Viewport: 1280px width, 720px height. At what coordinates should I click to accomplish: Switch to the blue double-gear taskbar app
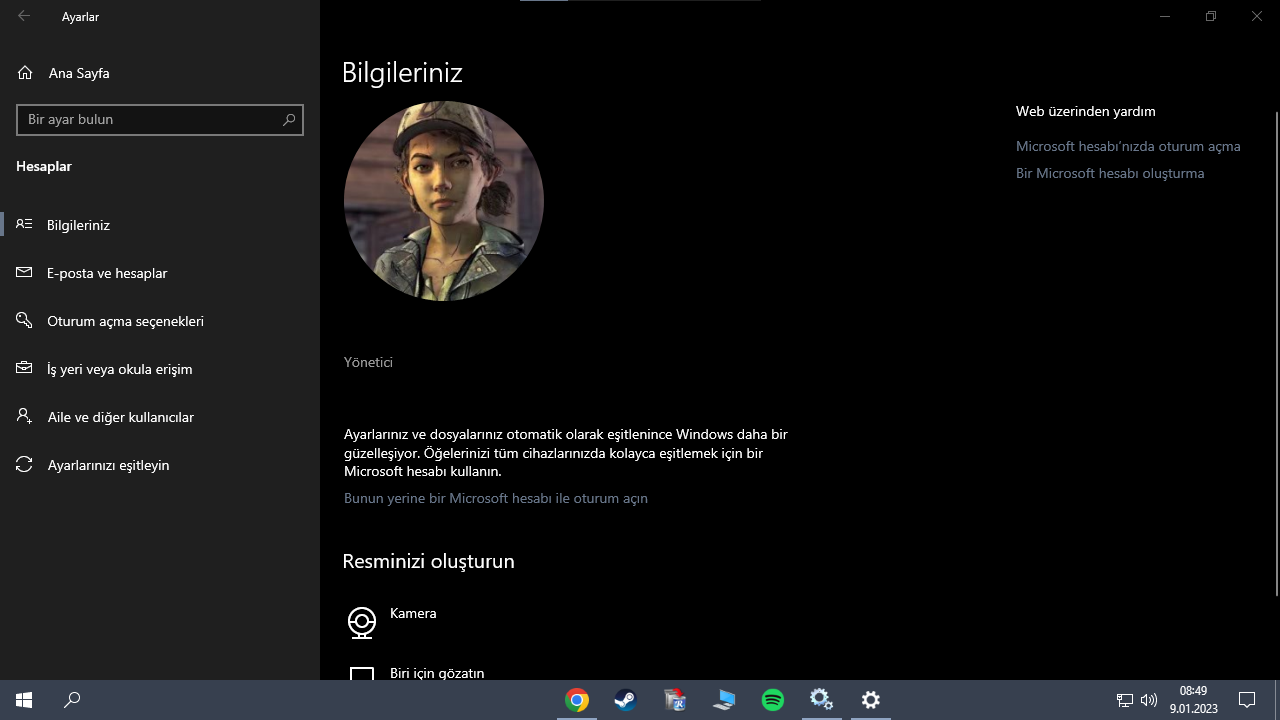pos(822,700)
